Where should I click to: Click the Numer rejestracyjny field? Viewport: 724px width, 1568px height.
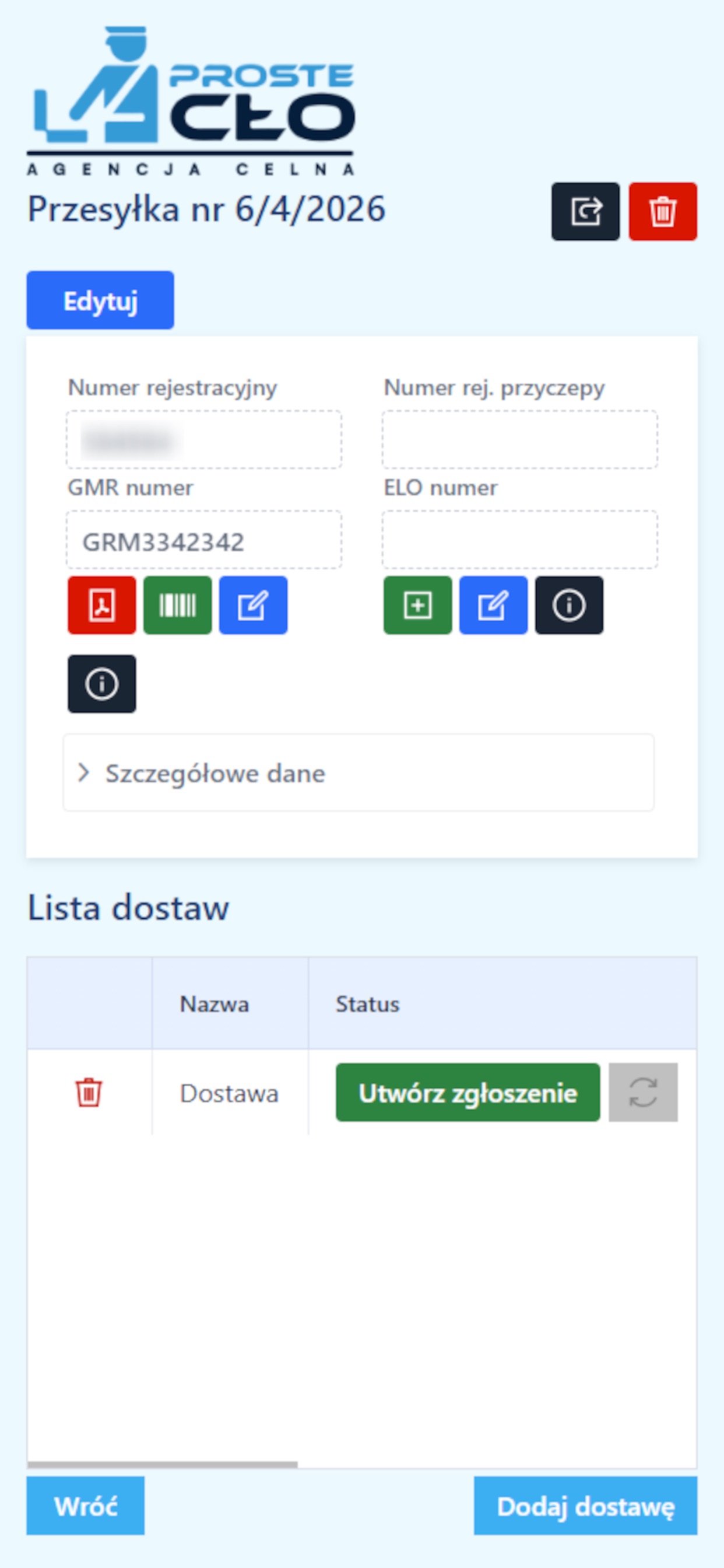pyautogui.click(x=204, y=439)
